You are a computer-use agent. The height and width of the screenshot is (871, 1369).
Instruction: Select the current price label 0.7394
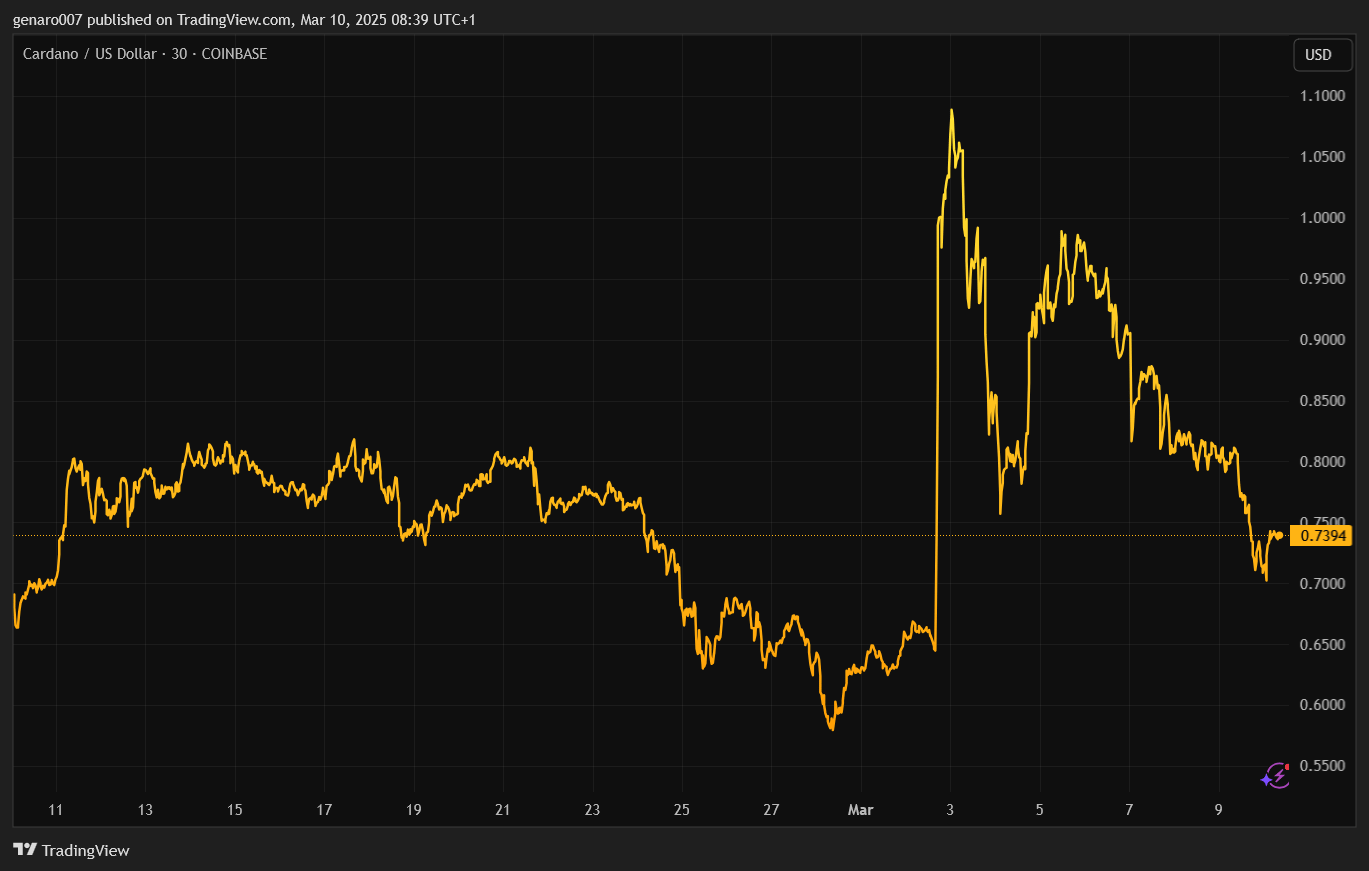[x=1322, y=536]
